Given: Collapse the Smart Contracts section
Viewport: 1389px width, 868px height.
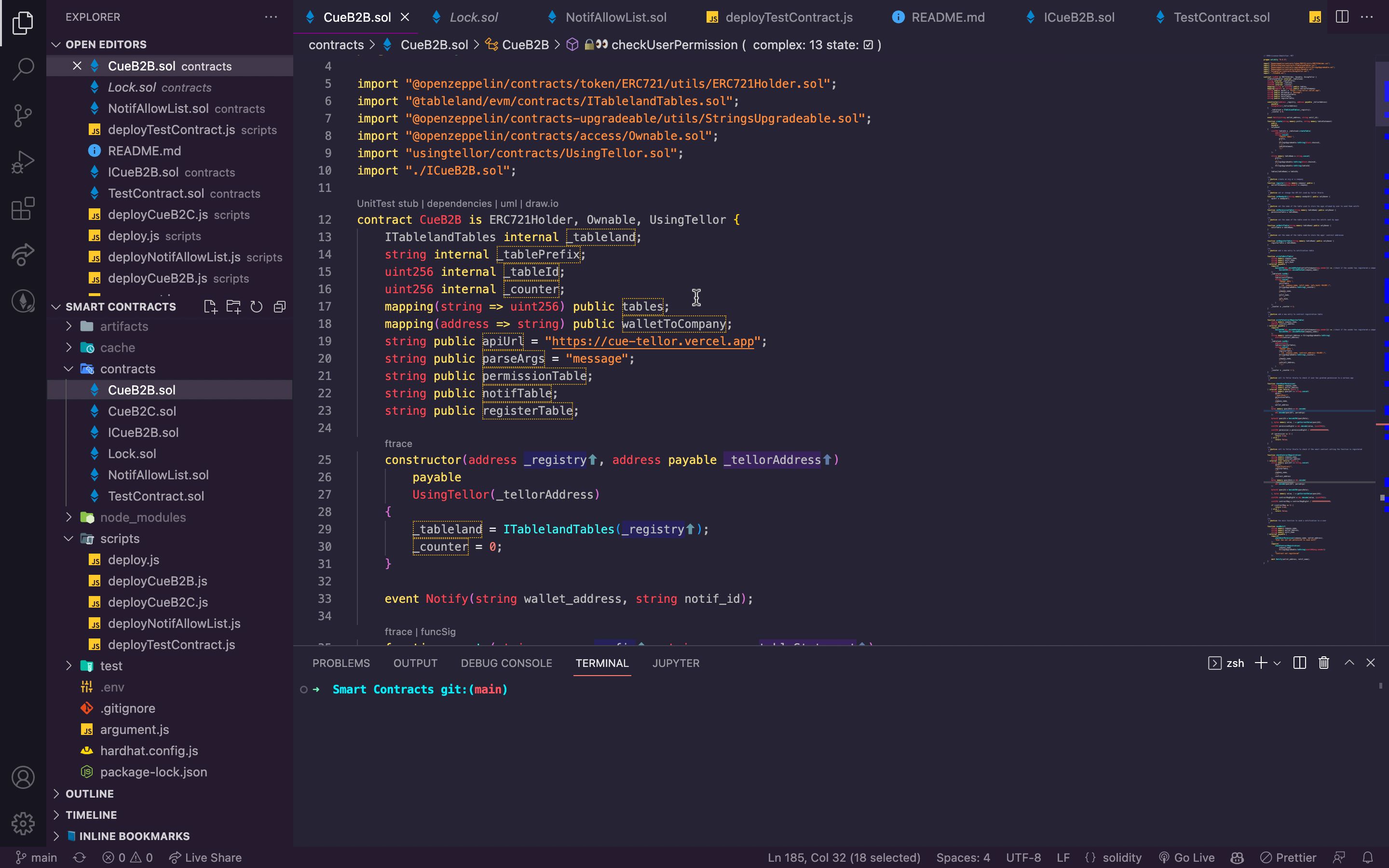Looking at the screenshot, I should coord(55,307).
